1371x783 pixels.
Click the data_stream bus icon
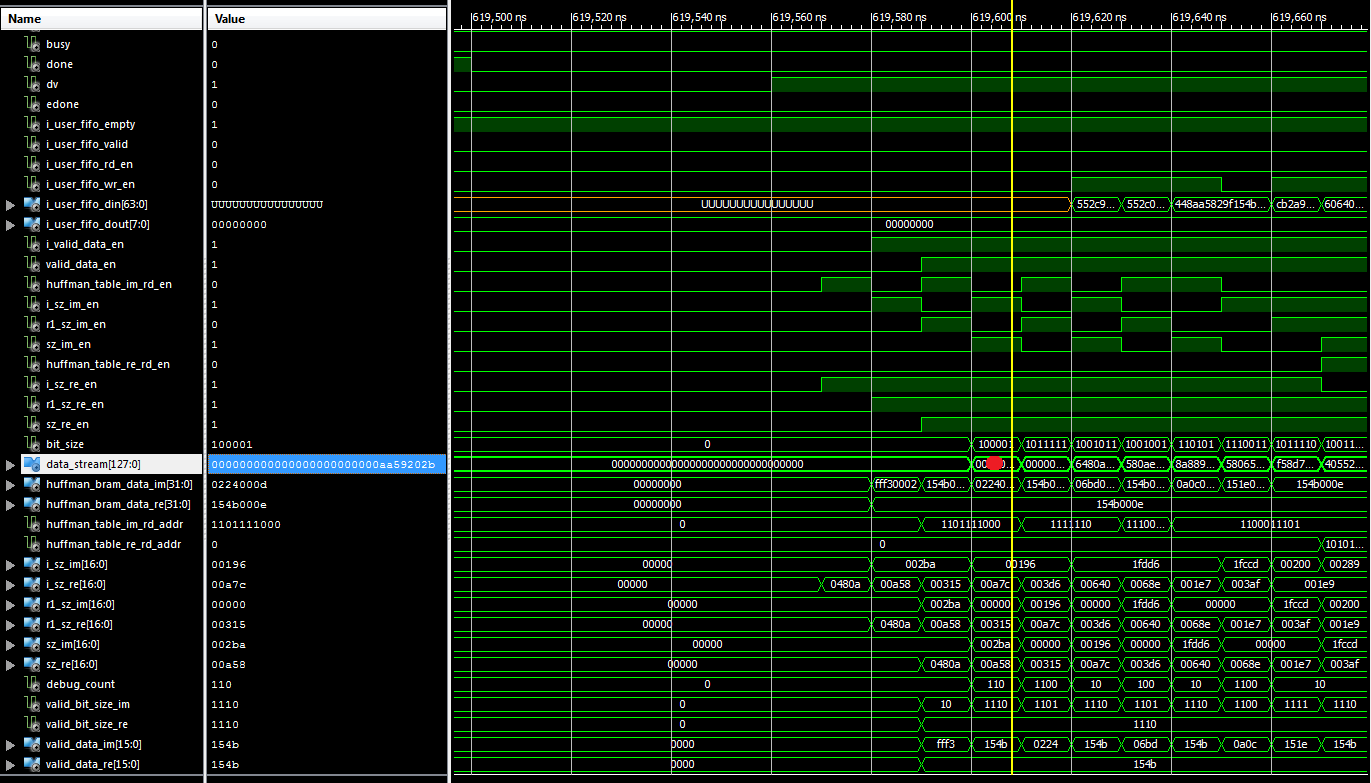pos(32,464)
